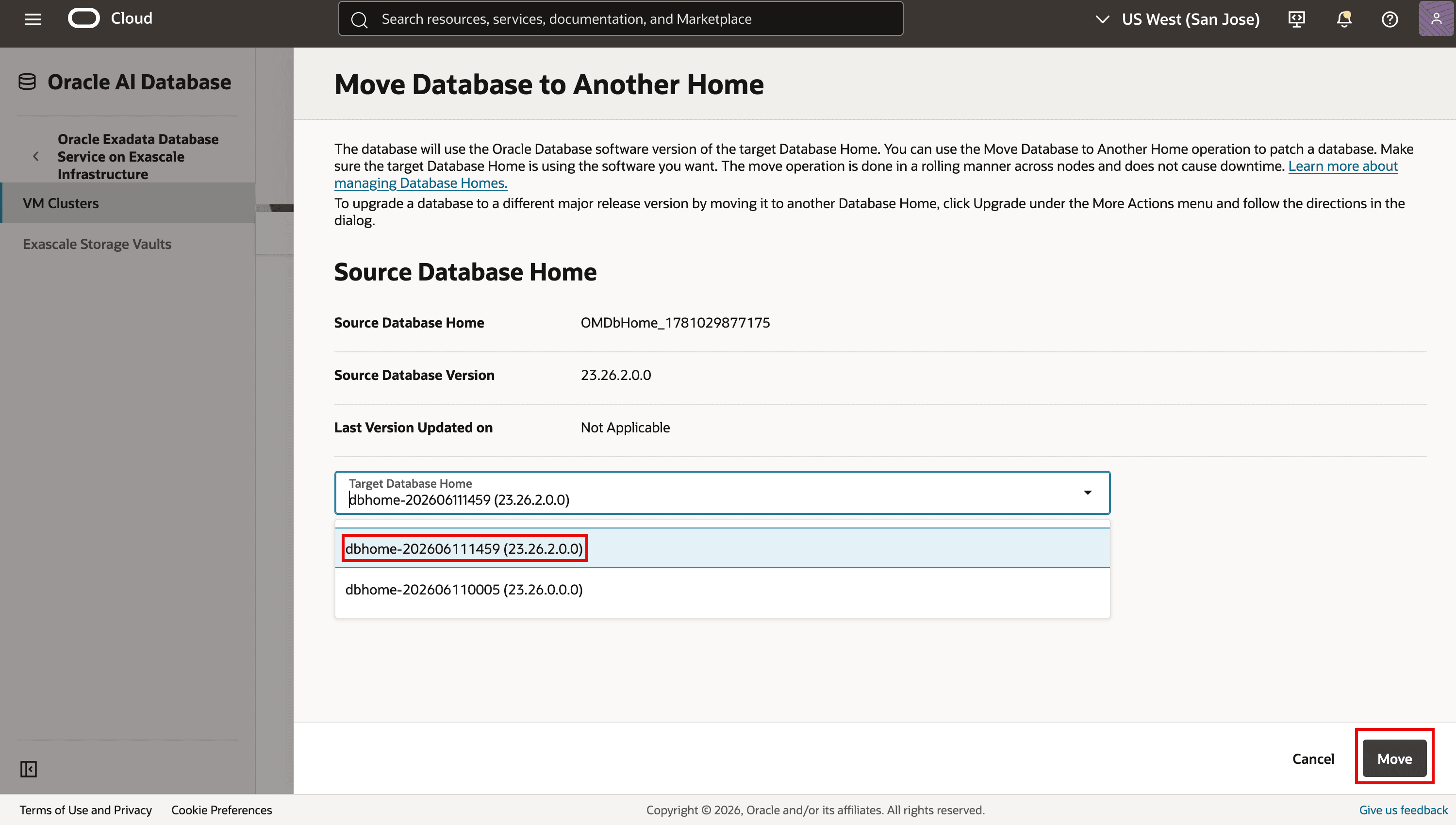Click the search magnifier icon

click(359, 20)
